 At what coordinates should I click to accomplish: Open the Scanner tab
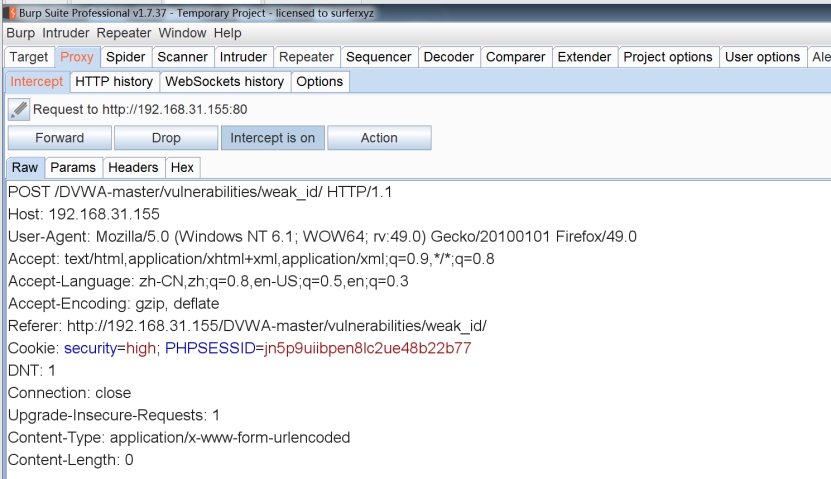coord(182,57)
